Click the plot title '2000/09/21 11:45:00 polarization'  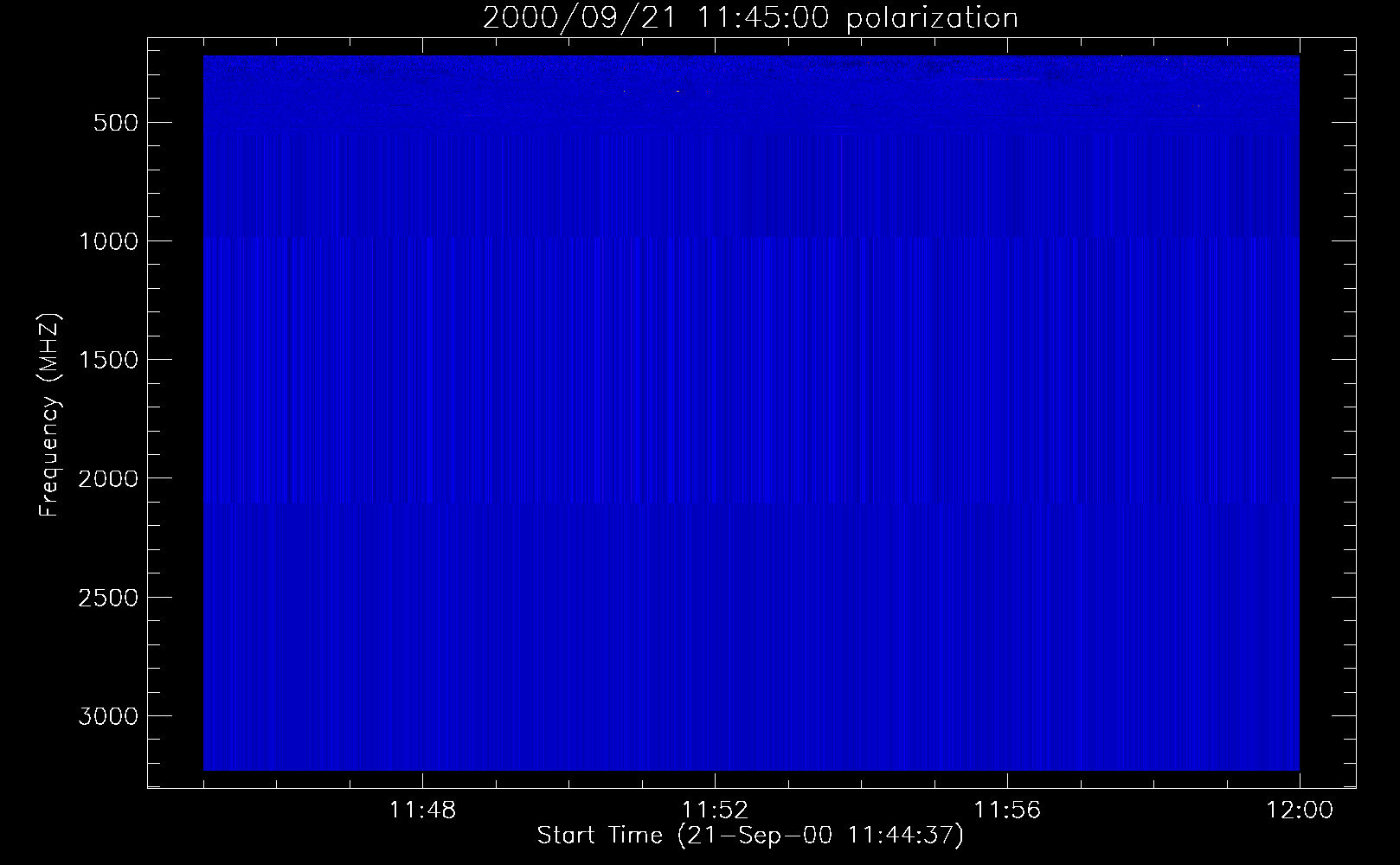pos(750,17)
